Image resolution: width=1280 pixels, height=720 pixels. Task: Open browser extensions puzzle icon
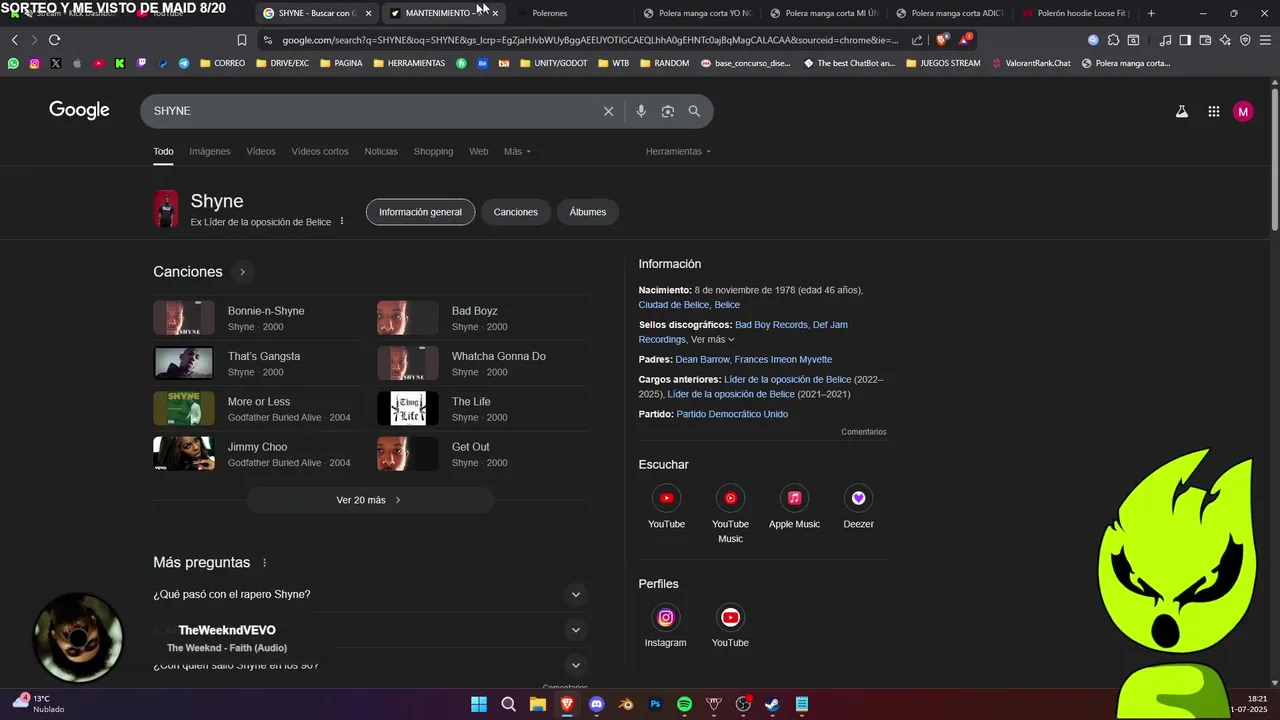pyautogui.click(x=1113, y=40)
